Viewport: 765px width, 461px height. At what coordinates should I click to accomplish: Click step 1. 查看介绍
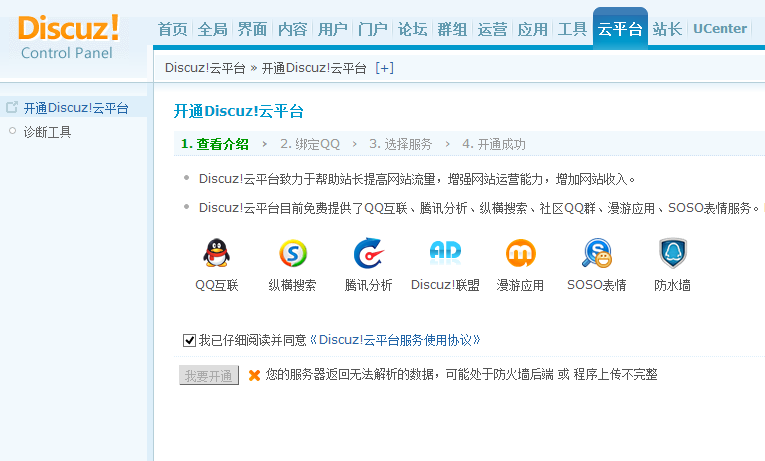pyautogui.click(x=215, y=144)
